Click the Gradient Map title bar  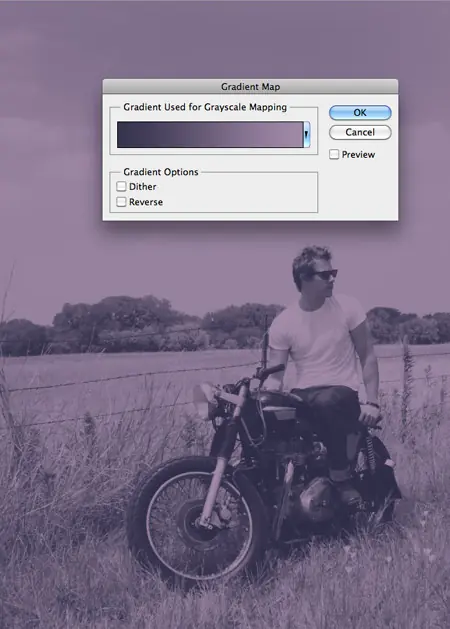[x=250, y=87]
